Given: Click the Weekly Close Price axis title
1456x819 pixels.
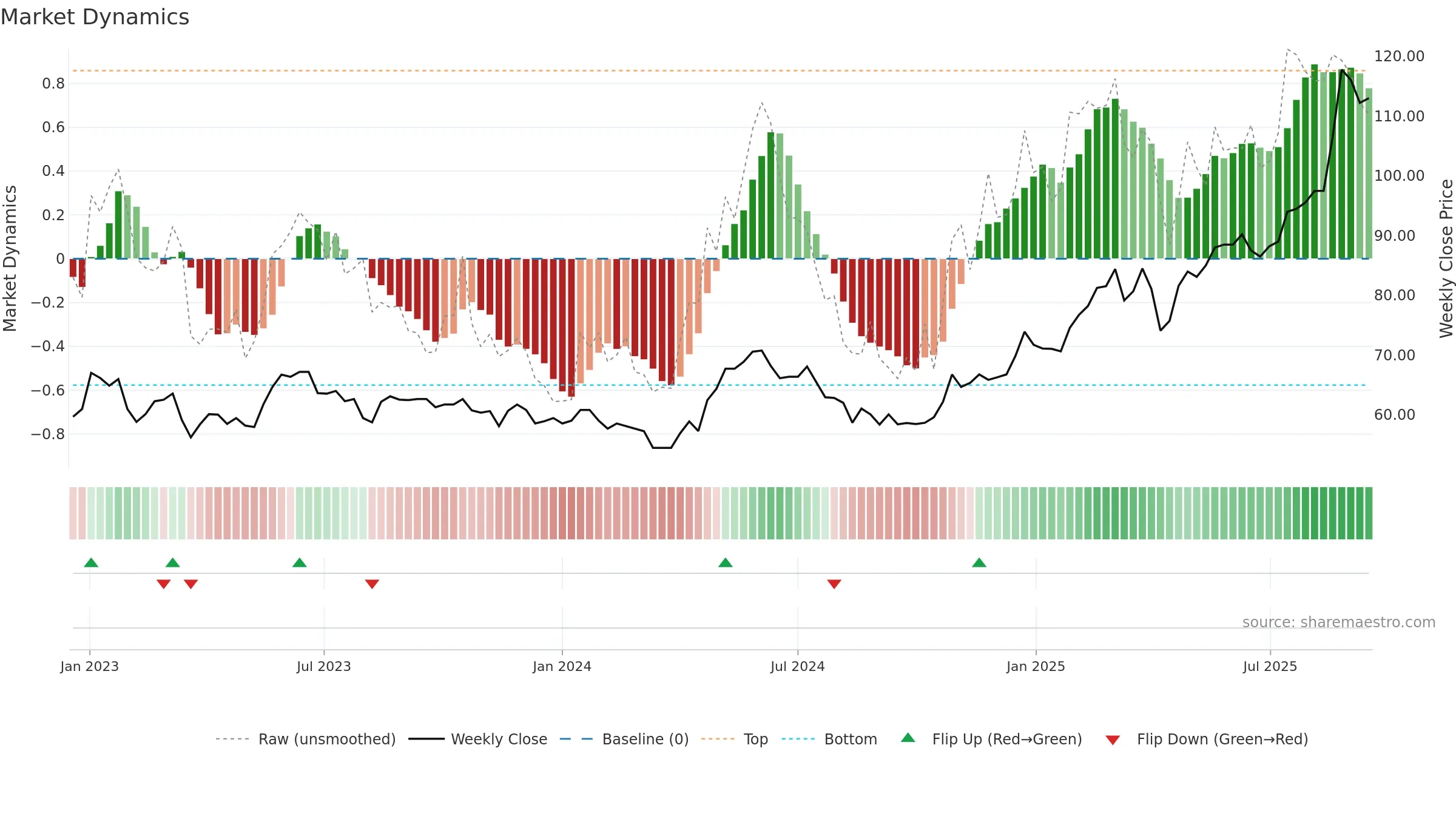Looking at the screenshot, I should [x=1447, y=258].
